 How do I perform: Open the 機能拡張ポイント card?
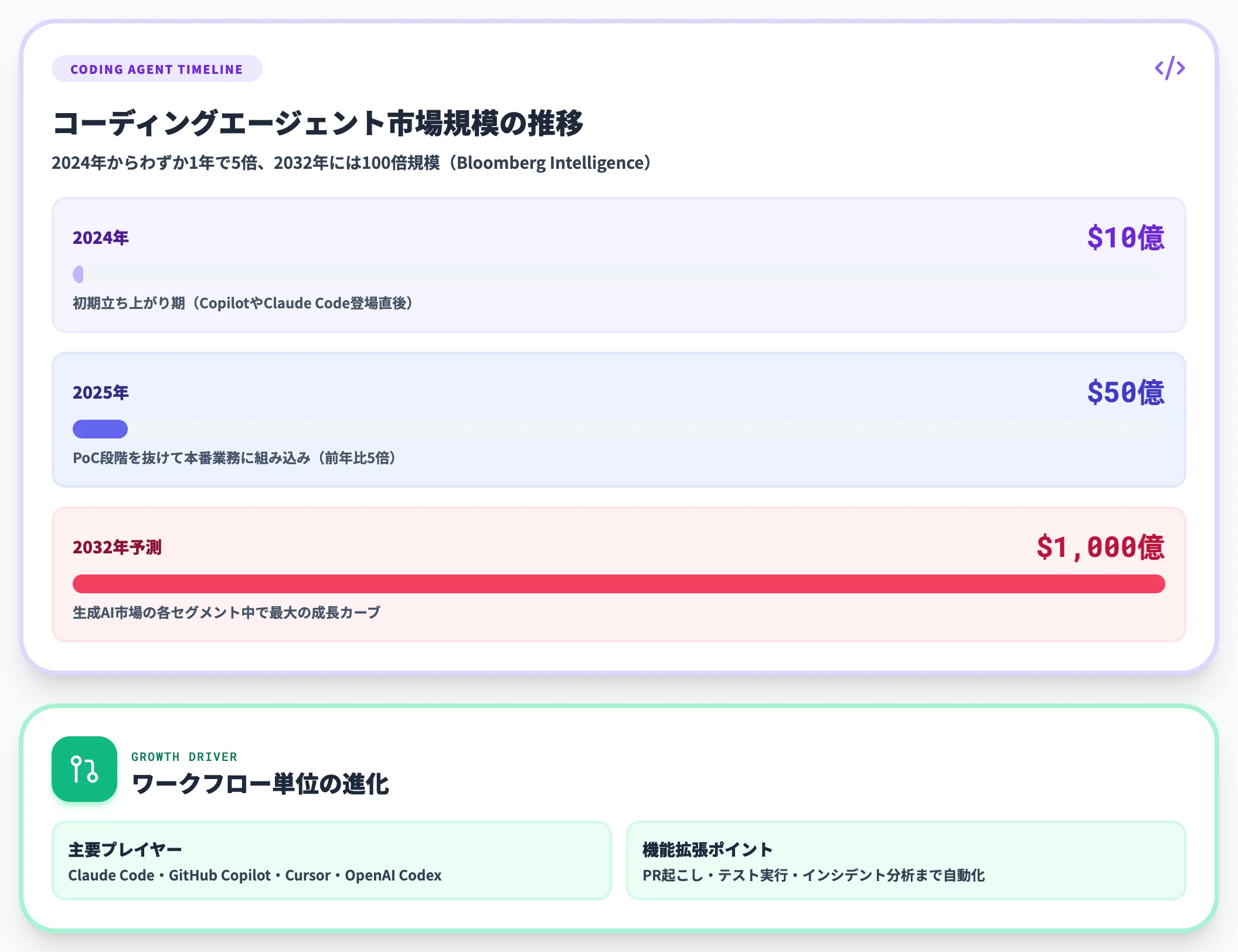[x=906, y=861]
